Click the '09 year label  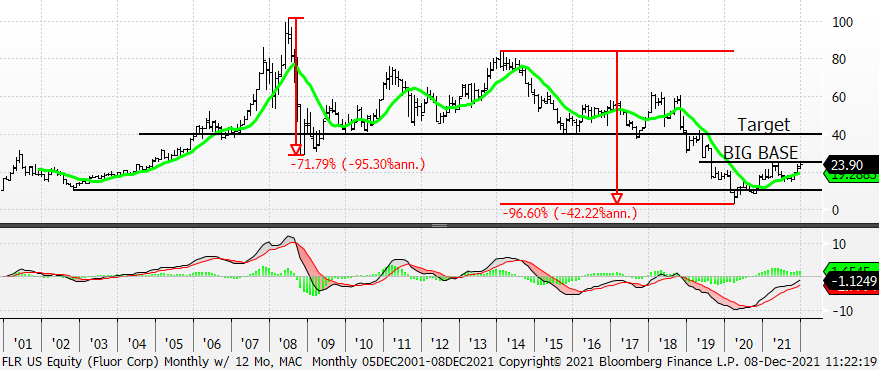[x=326, y=343]
